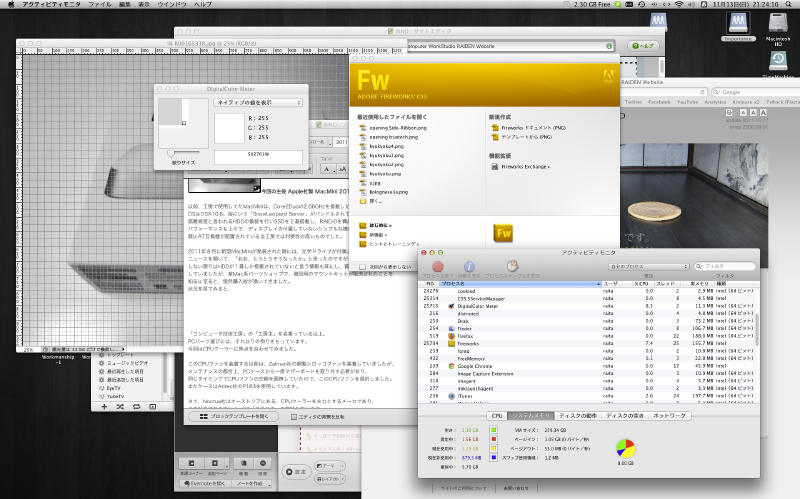
Task: Adjust aperture size slider in DigitalColor Meter
Action: point(171,153)
